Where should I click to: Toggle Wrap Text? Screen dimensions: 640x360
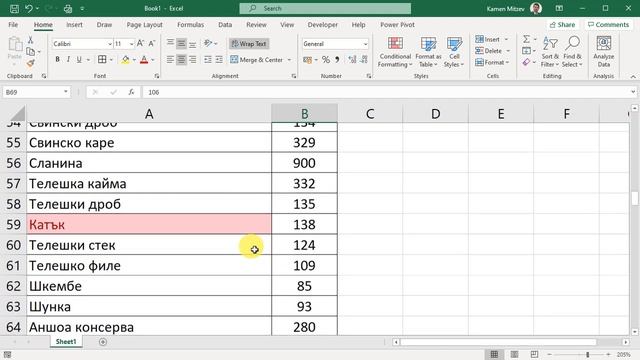(x=249, y=44)
